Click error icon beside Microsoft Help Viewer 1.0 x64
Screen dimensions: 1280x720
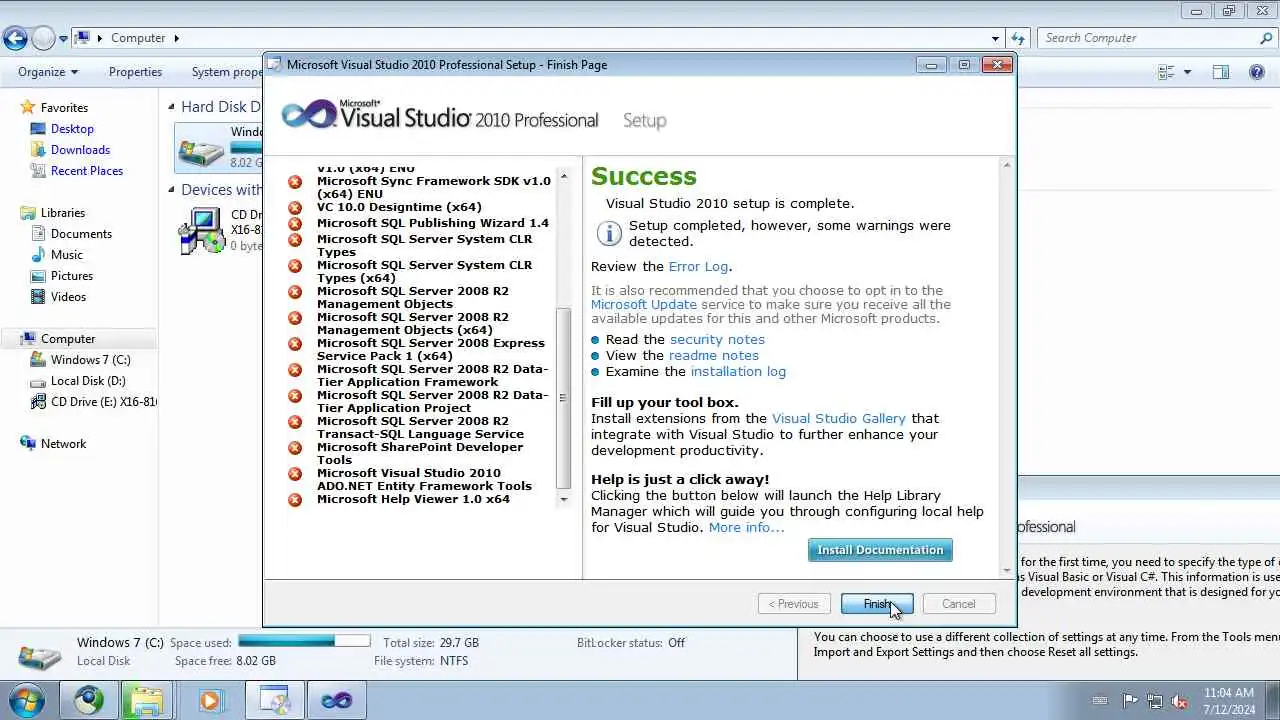[x=295, y=500]
